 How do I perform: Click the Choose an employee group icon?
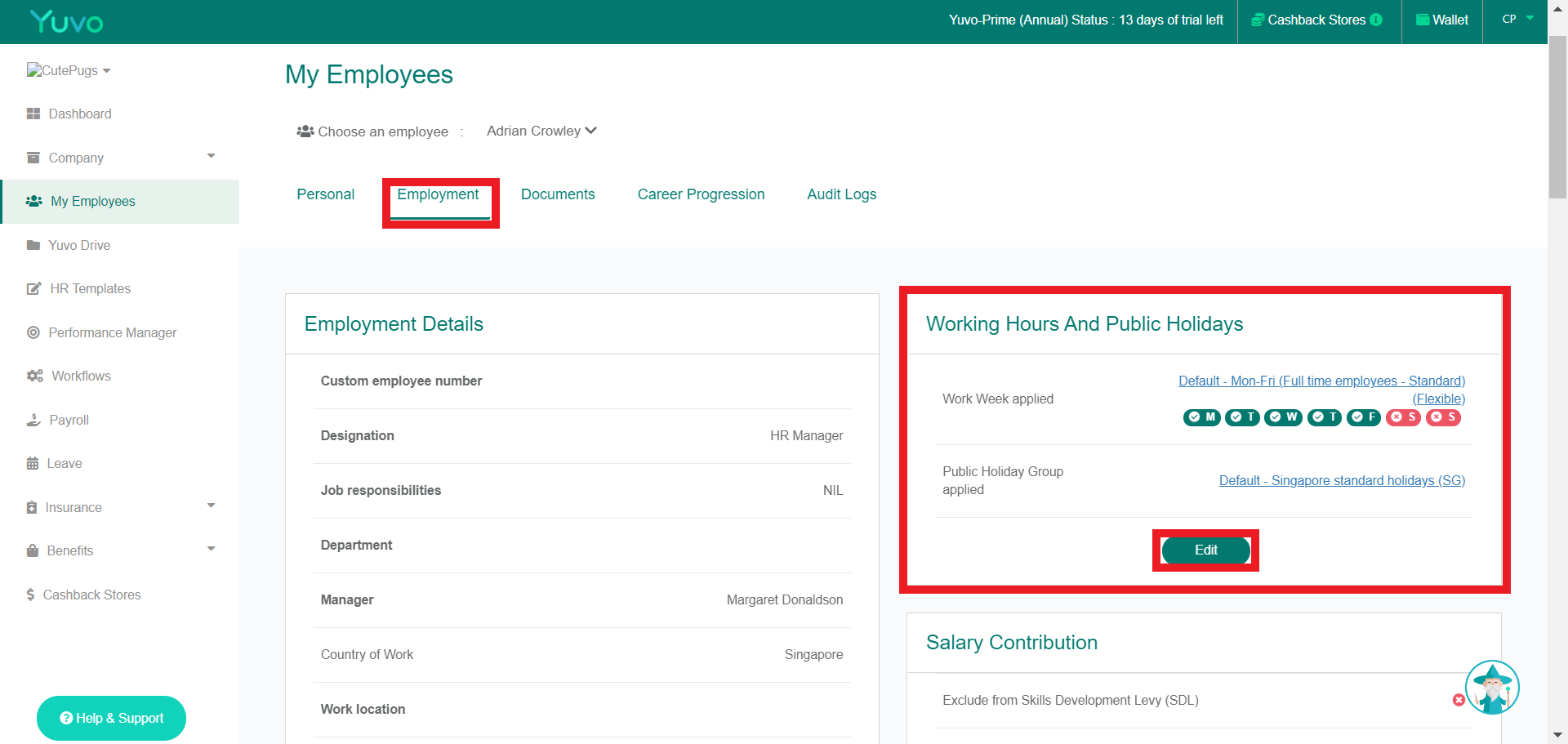point(305,131)
